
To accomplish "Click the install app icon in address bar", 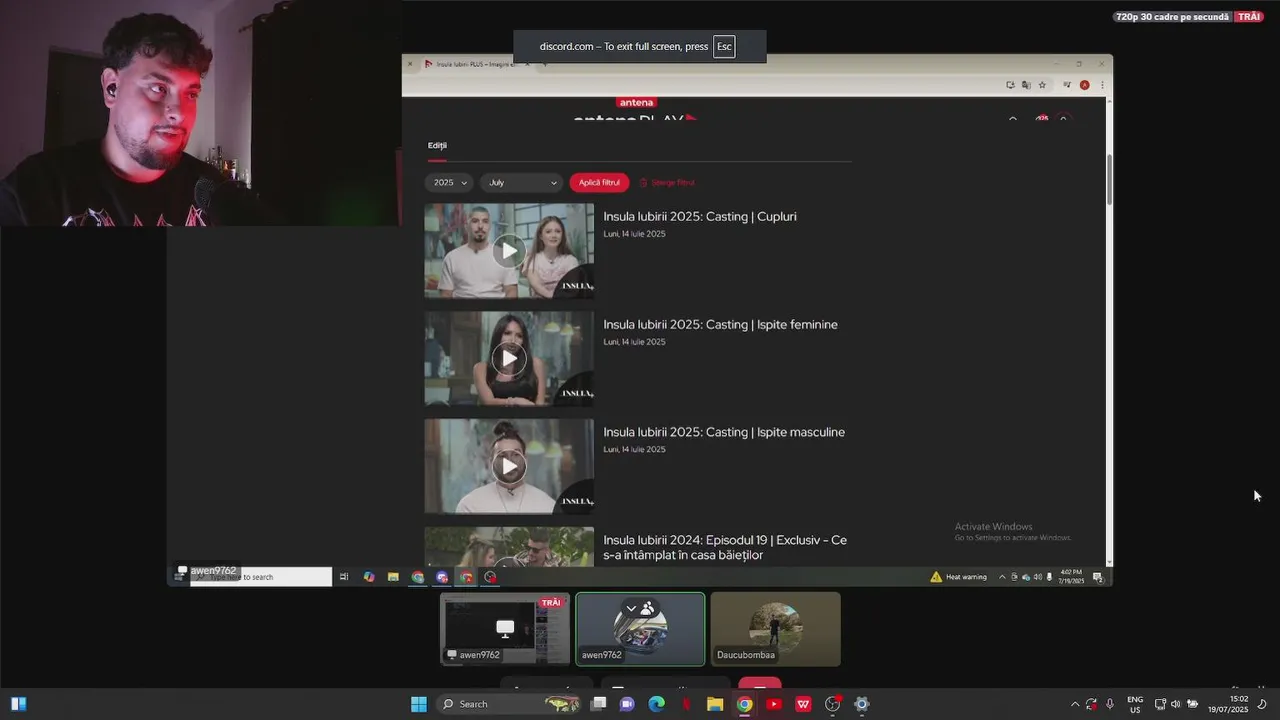I will (1010, 85).
